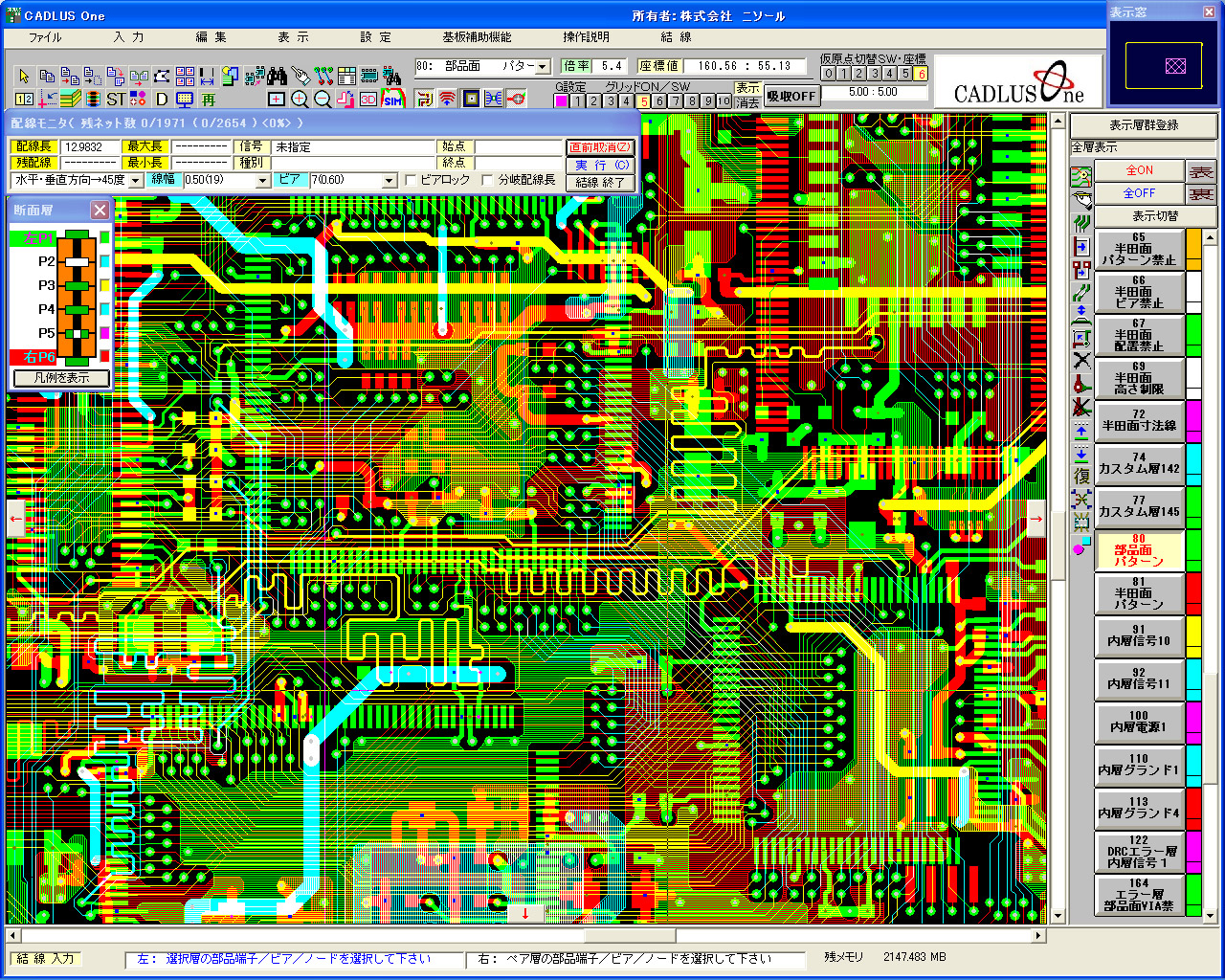Select layer 91 内層信号10 button
The height and width of the screenshot is (980, 1225).
tap(1139, 636)
